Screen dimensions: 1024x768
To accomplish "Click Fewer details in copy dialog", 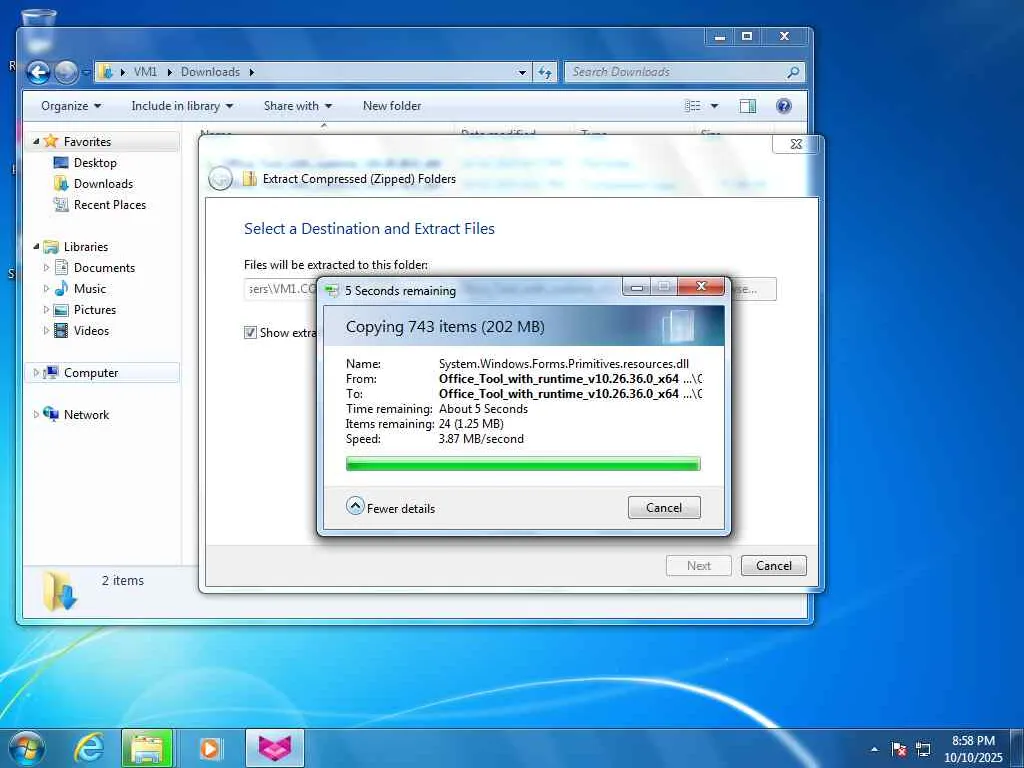I will 391,508.
